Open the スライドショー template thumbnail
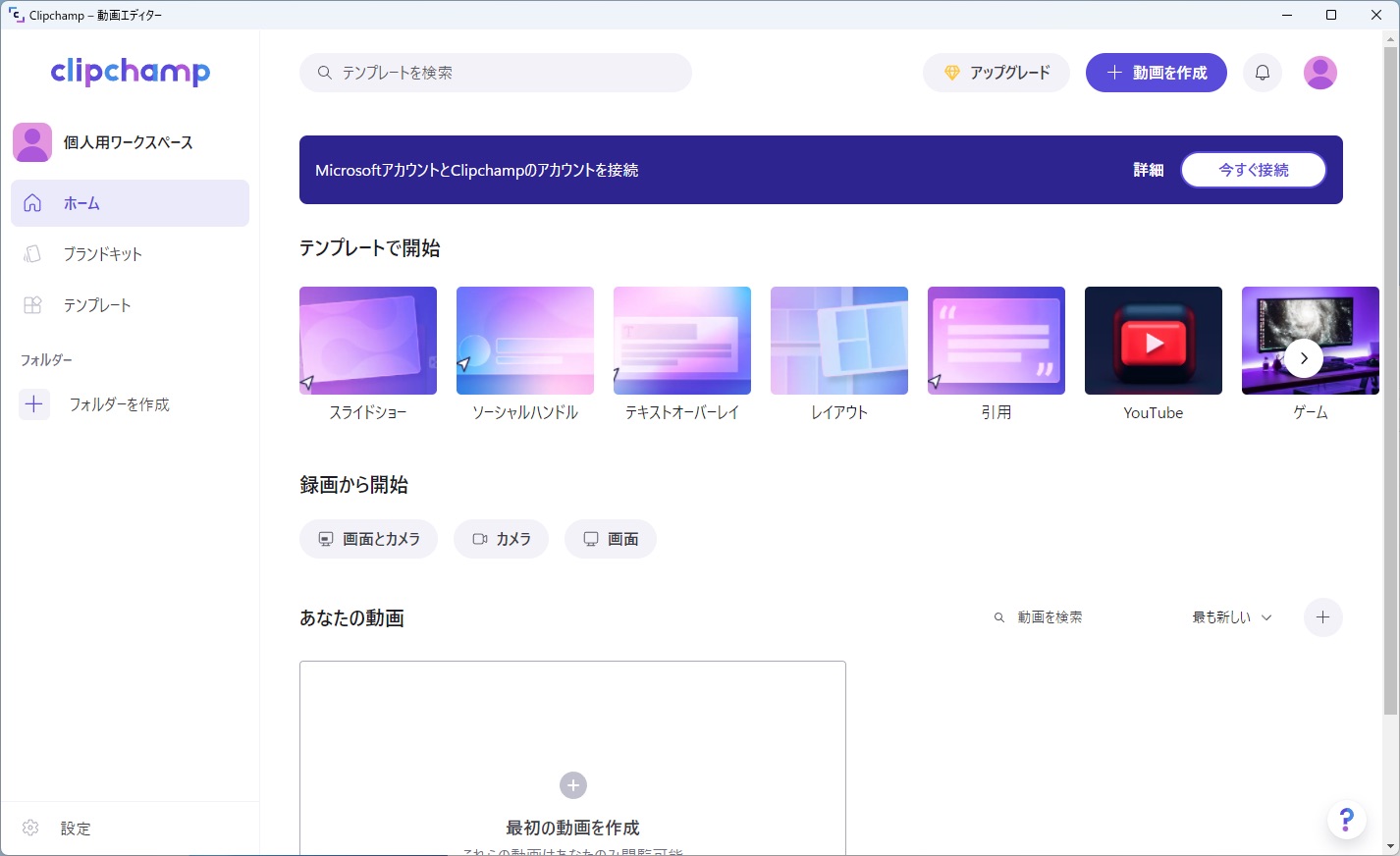 click(368, 341)
